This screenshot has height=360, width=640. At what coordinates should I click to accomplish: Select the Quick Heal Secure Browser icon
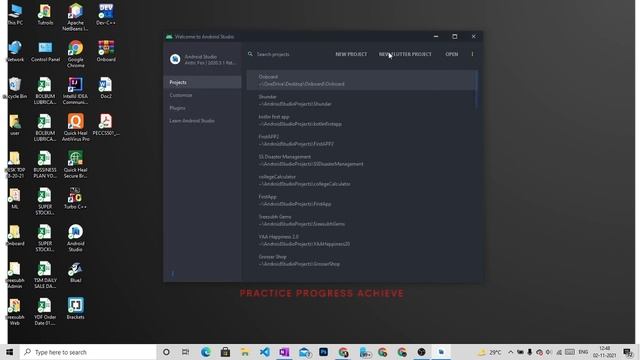click(75, 164)
